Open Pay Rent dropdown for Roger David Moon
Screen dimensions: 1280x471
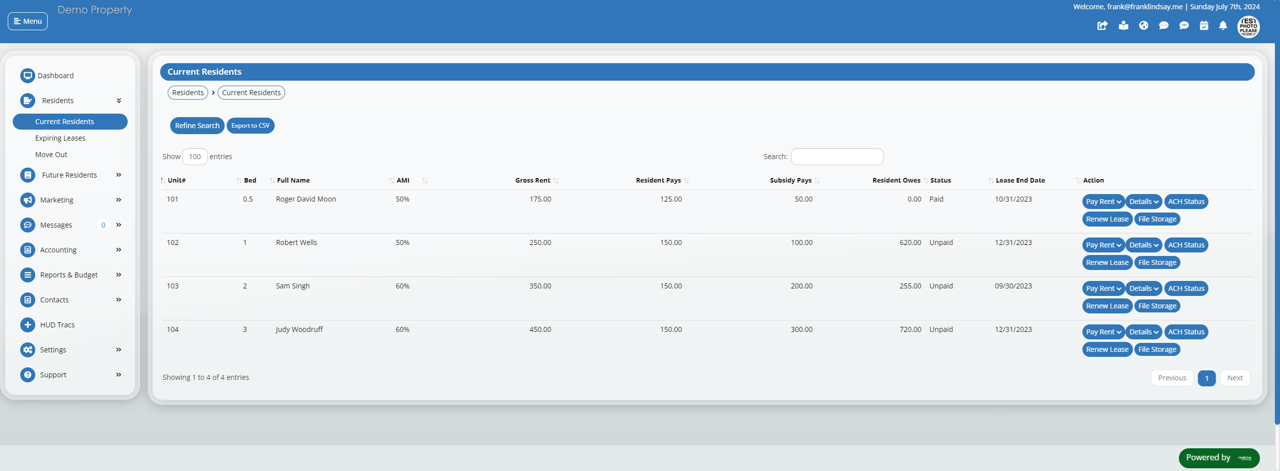[1103, 202]
